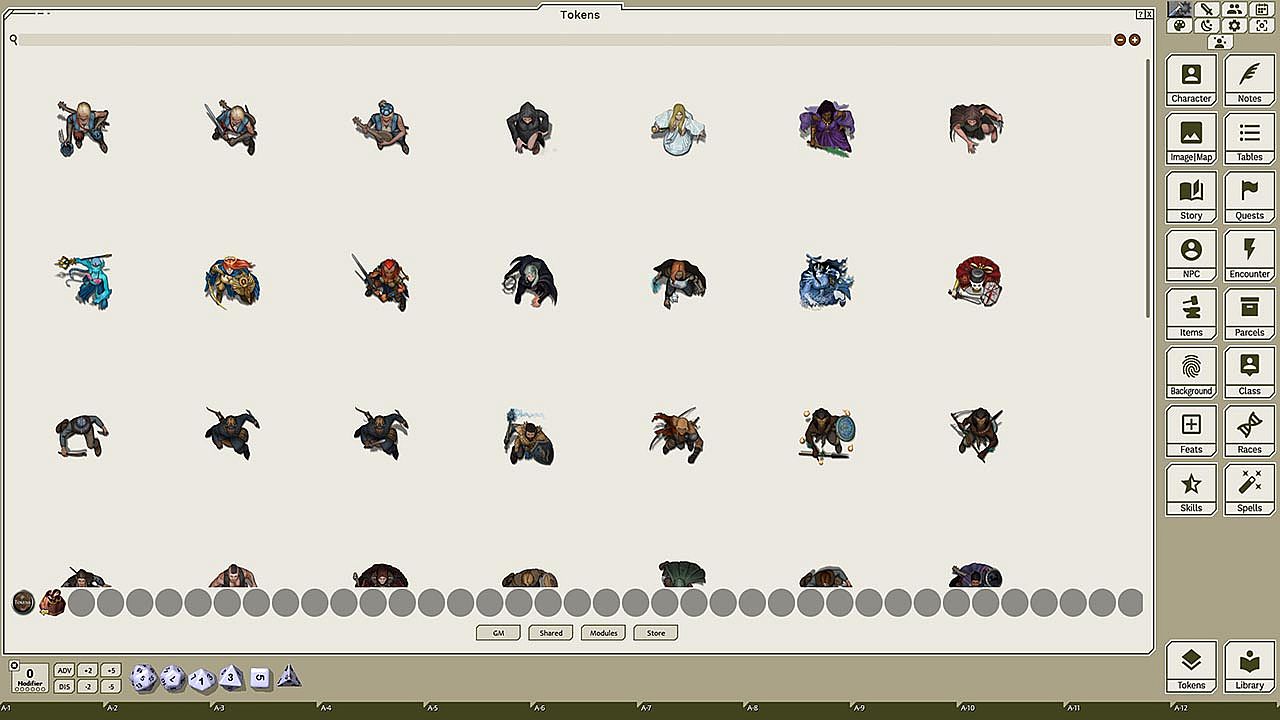The height and width of the screenshot is (720, 1280).
Task: Open the Races sidebar panel
Action: point(1249,431)
